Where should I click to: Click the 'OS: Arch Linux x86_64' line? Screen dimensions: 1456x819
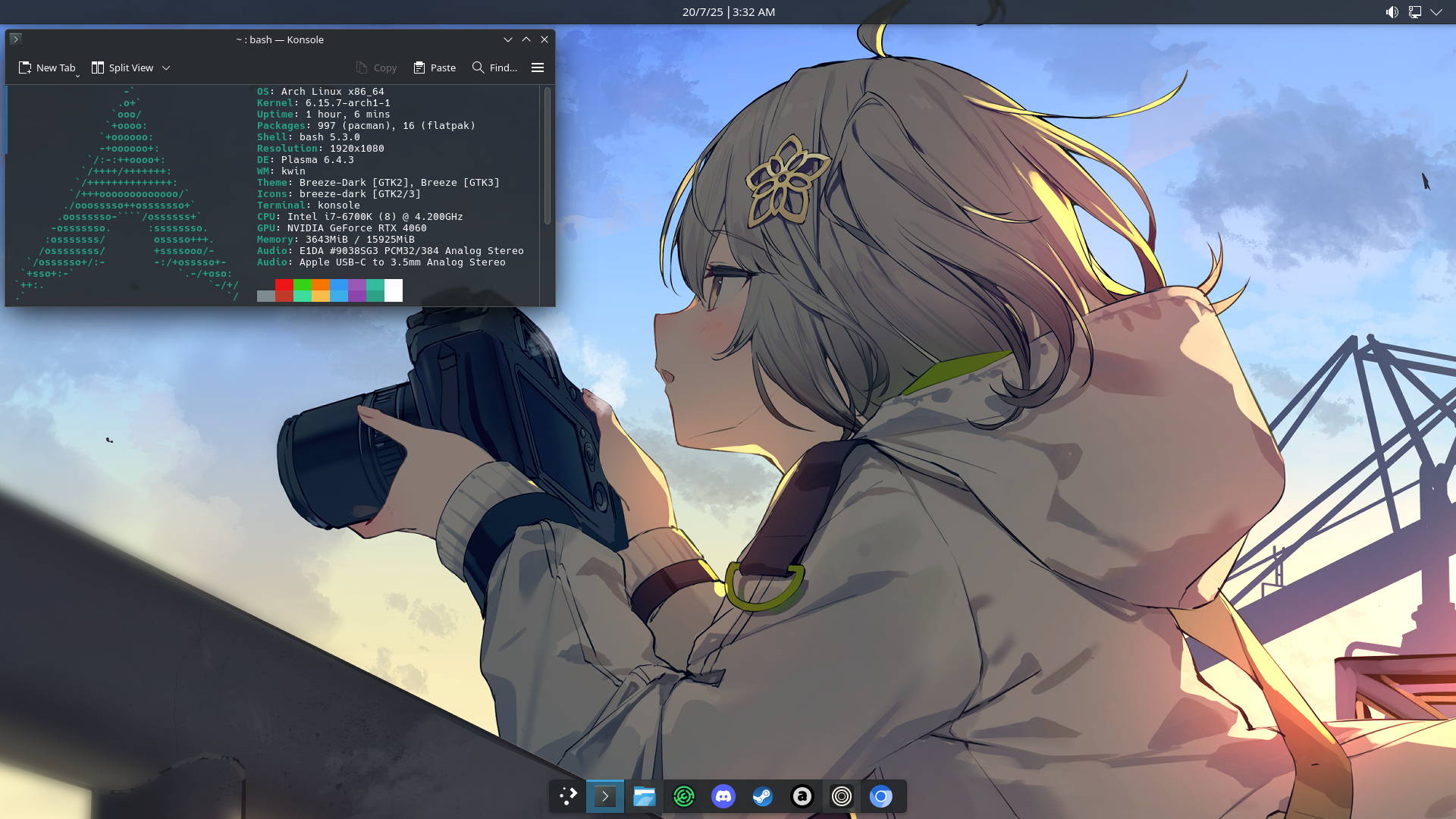[x=321, y=91]
